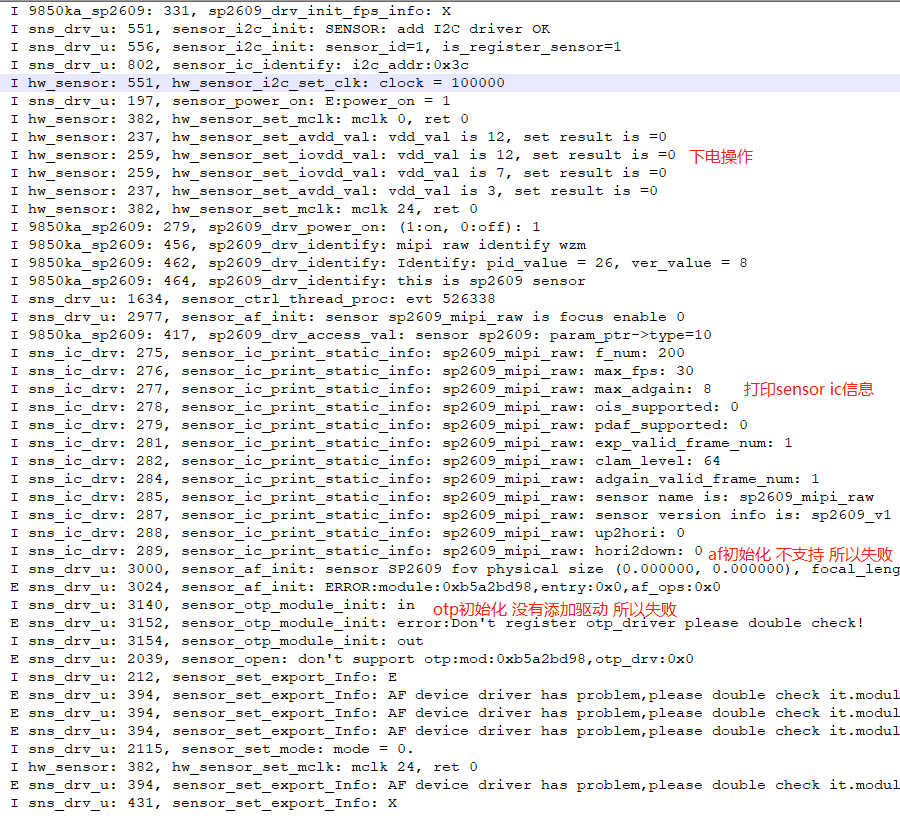Select 'this is sp2609 sensor' line
This screenshot has height=816, width=900.
coord(298,281)
